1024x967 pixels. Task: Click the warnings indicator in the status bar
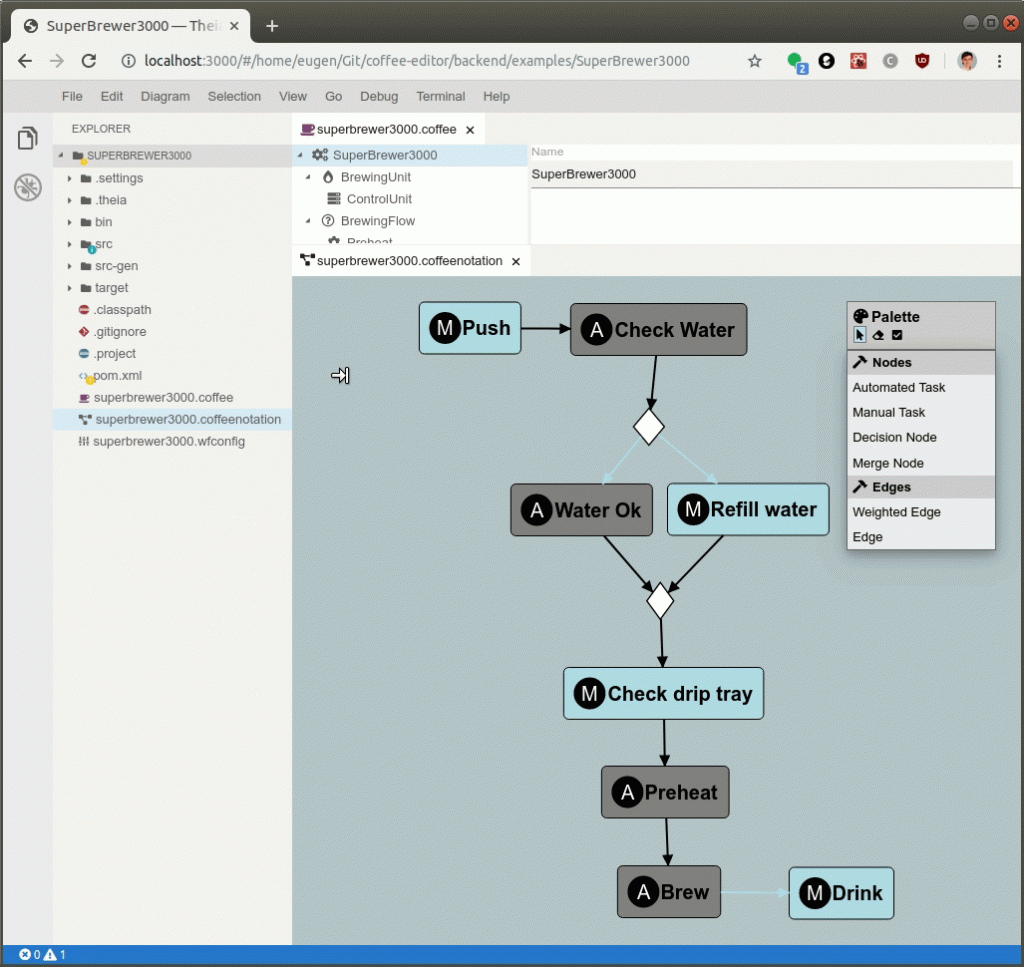48,955
